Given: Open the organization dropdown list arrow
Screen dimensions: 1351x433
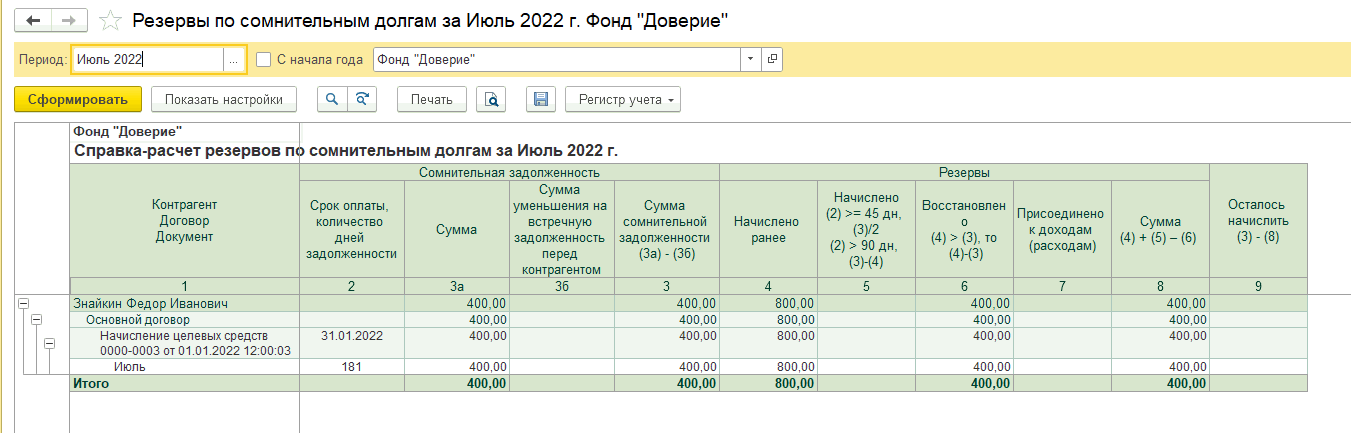Looking at the screenshot, I should [x=751, y=60].
